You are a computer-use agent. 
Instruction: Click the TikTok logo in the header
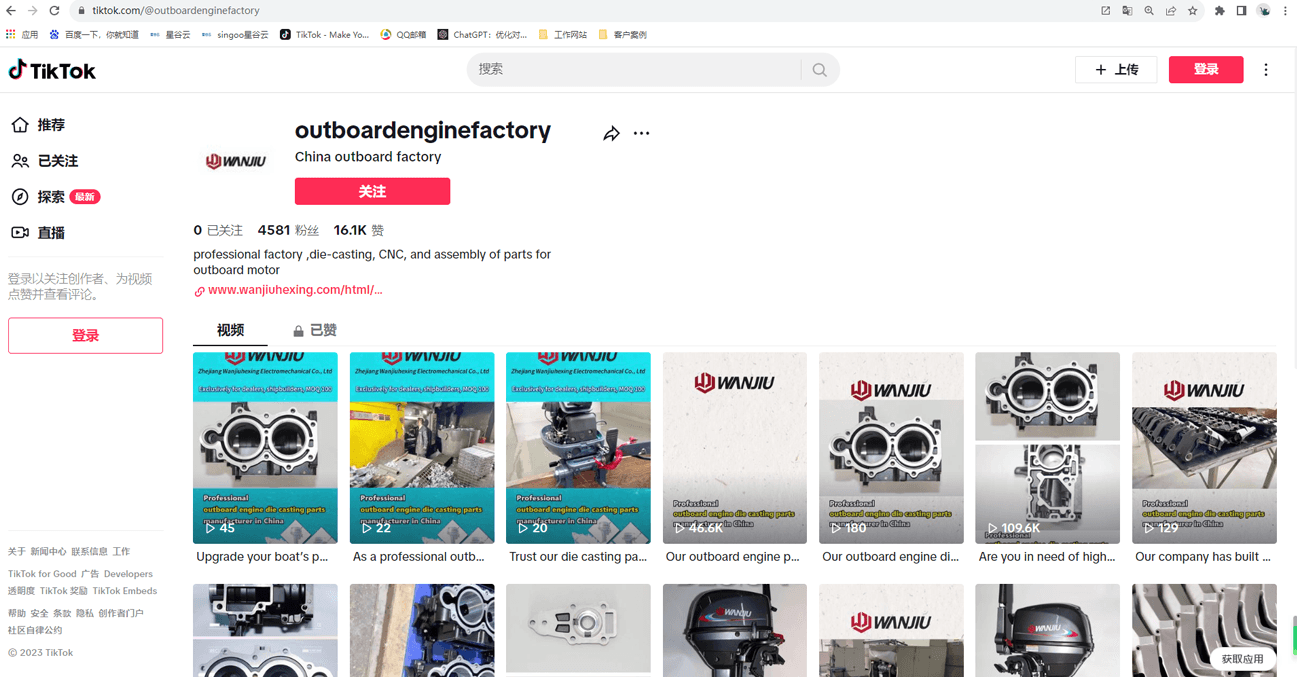(52, 70)
